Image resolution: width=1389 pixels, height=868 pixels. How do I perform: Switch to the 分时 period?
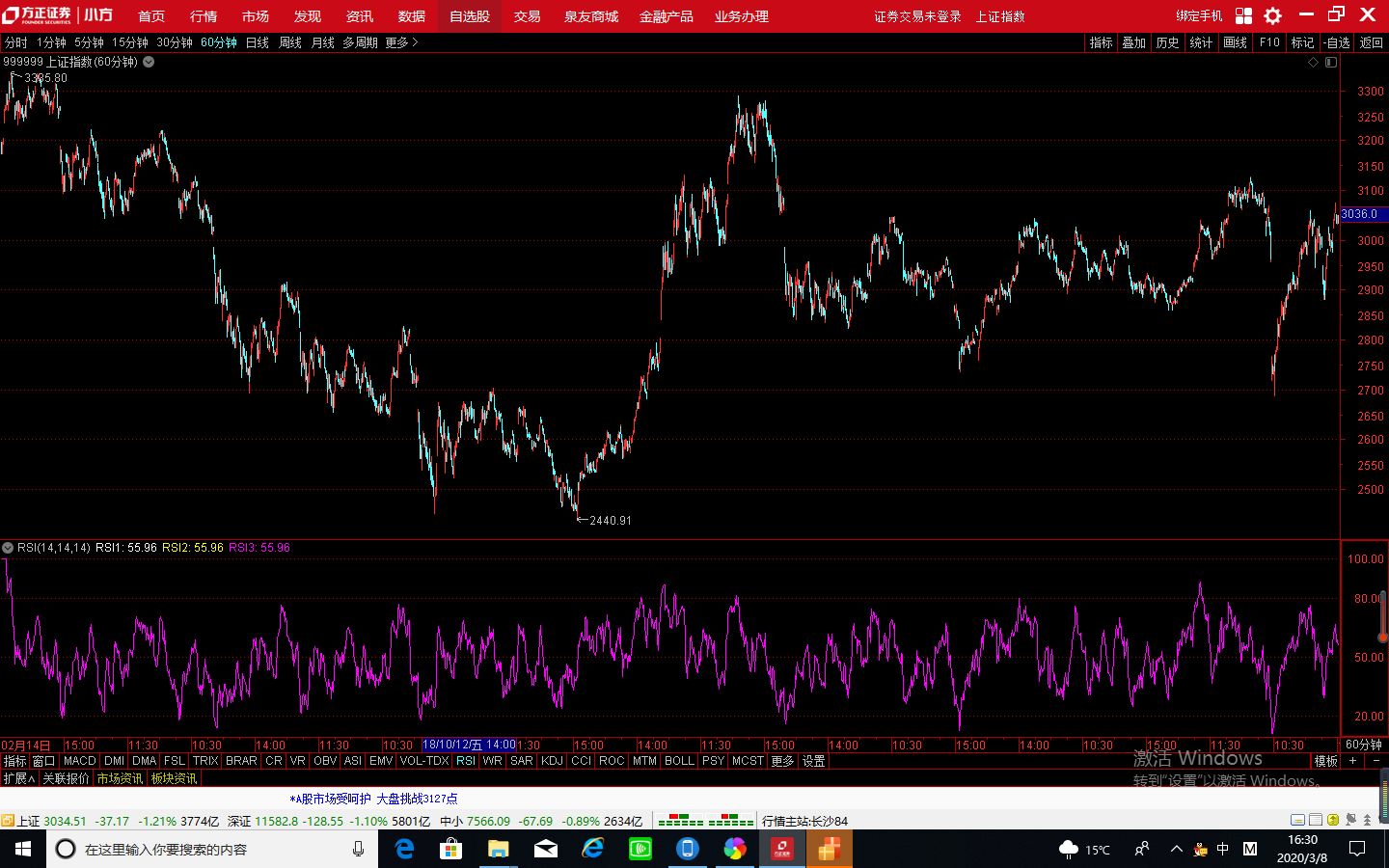(x=16, y=42)
